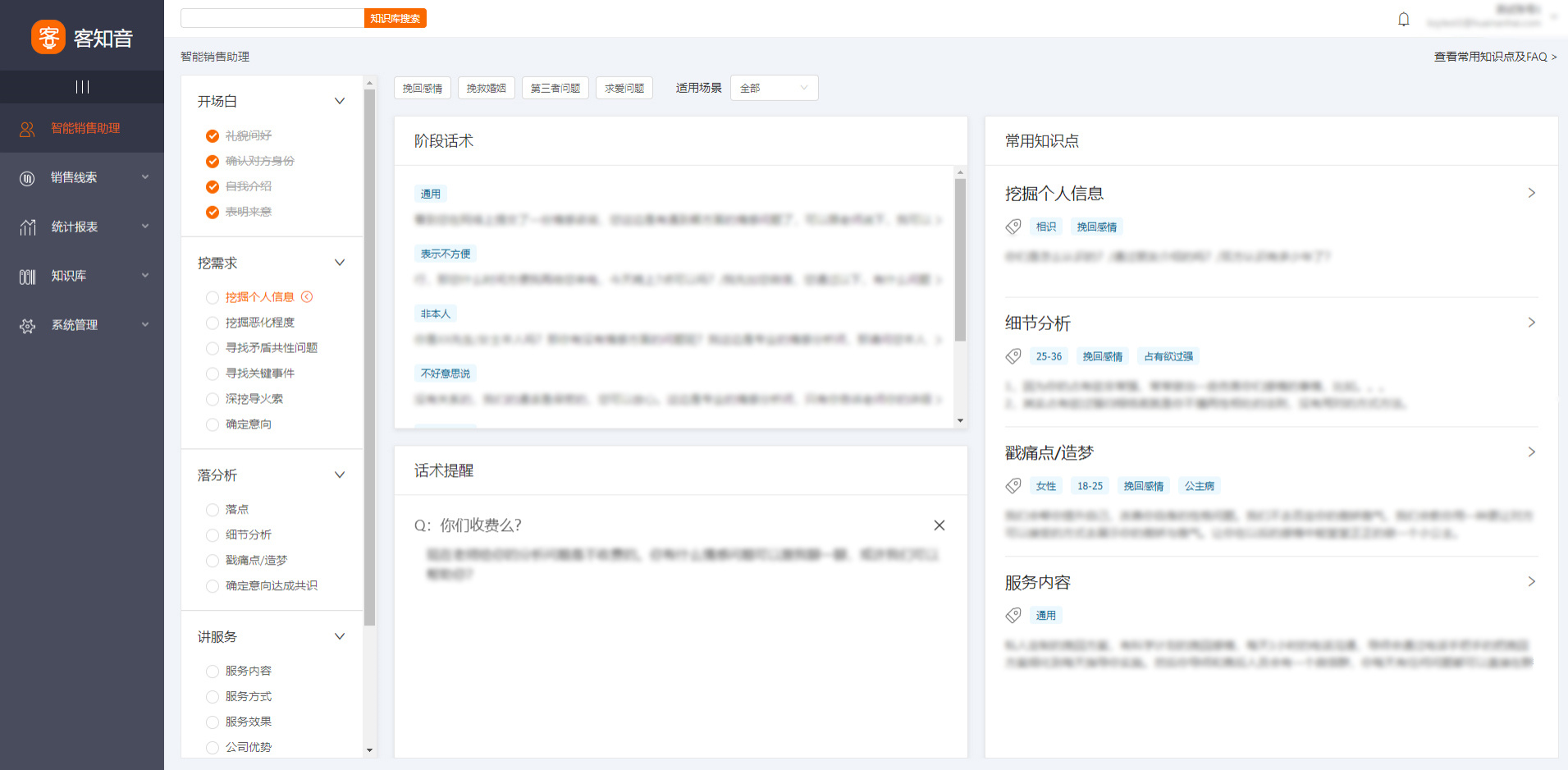Select the 挽回感情 filter tab
Viewport: 1568px width, 770px height.
[423, 88]
